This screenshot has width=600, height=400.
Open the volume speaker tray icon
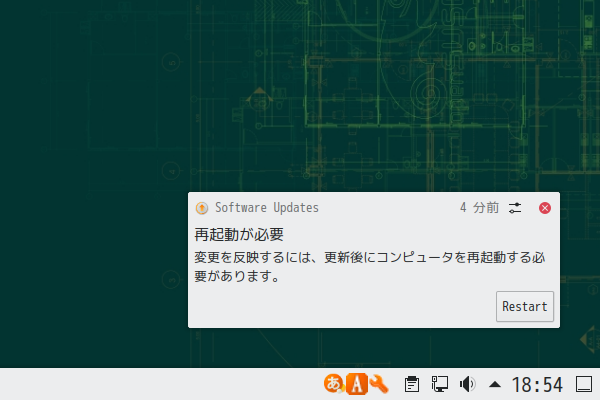click(x=467, y=384)
